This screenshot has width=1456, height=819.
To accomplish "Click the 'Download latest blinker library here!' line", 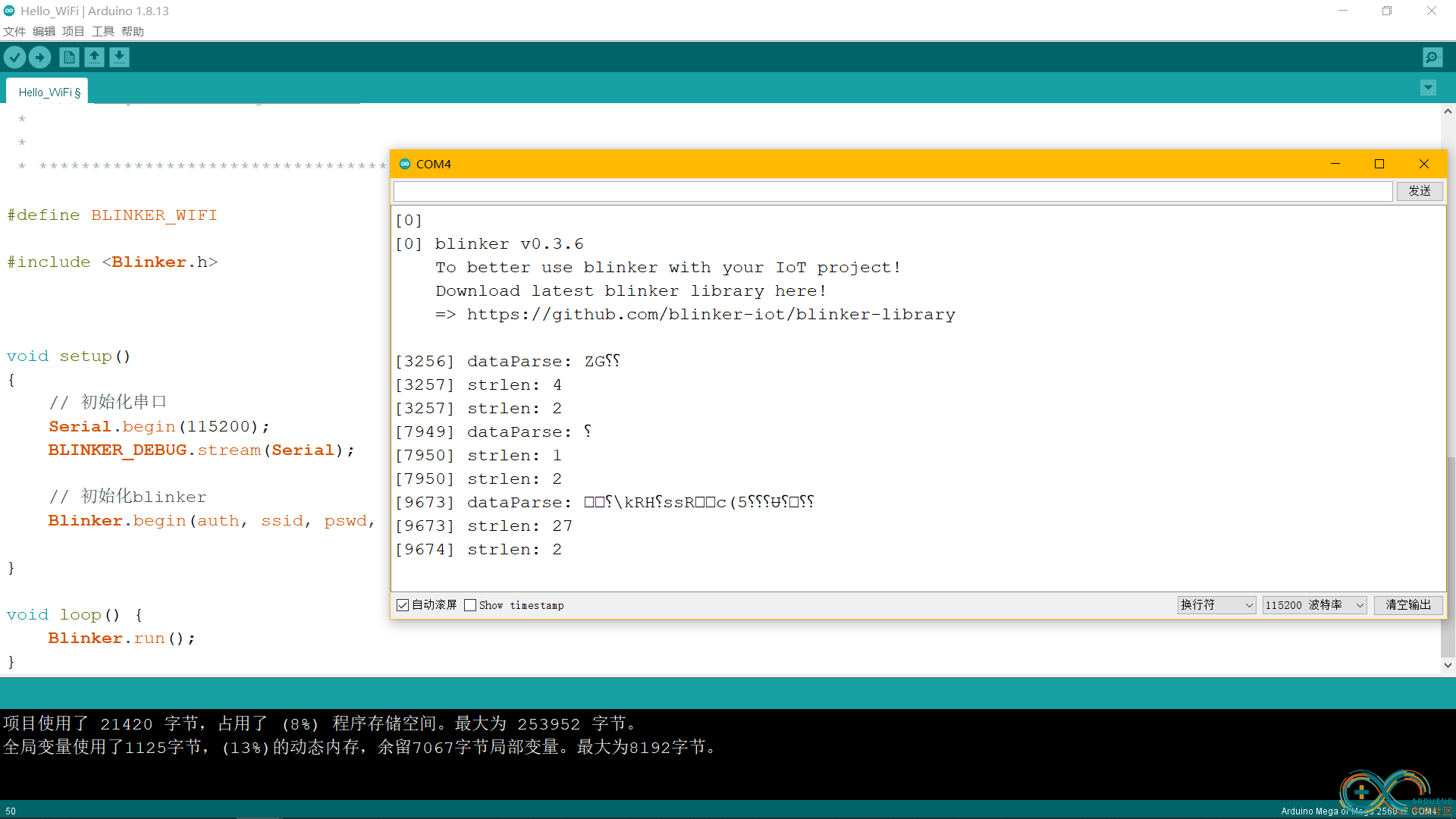I will pos(631,291).
